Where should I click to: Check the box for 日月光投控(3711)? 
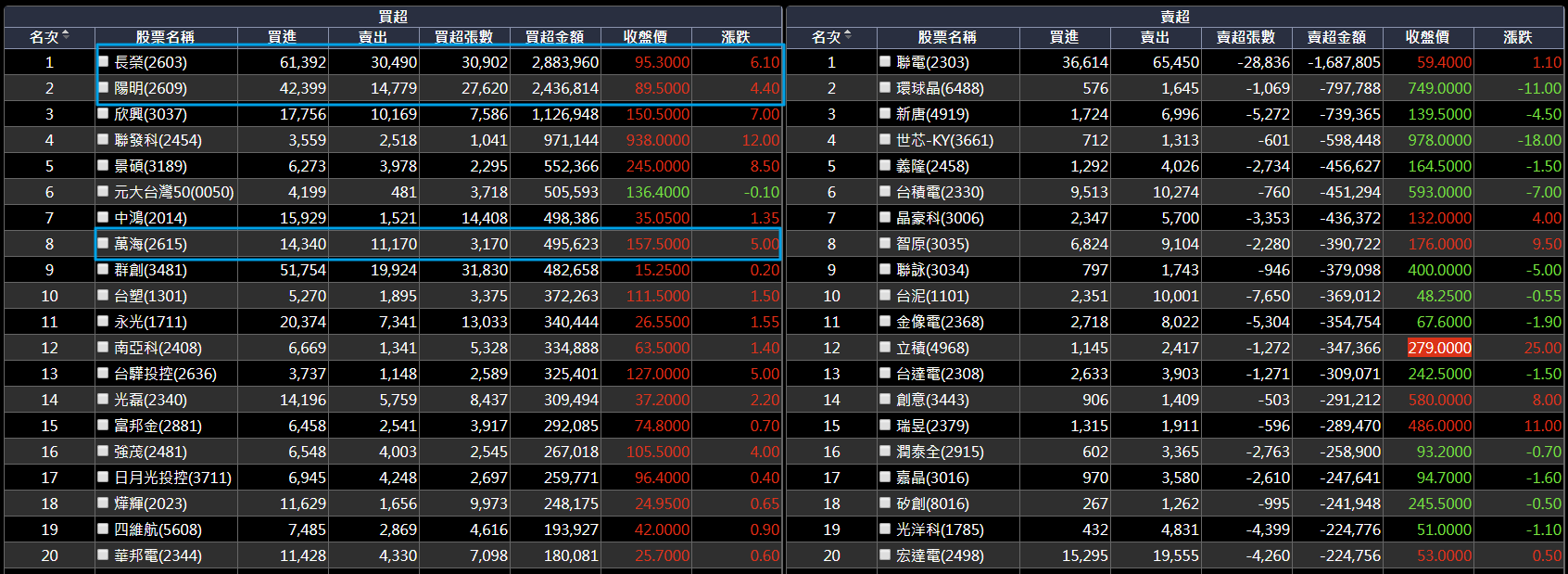104,477
